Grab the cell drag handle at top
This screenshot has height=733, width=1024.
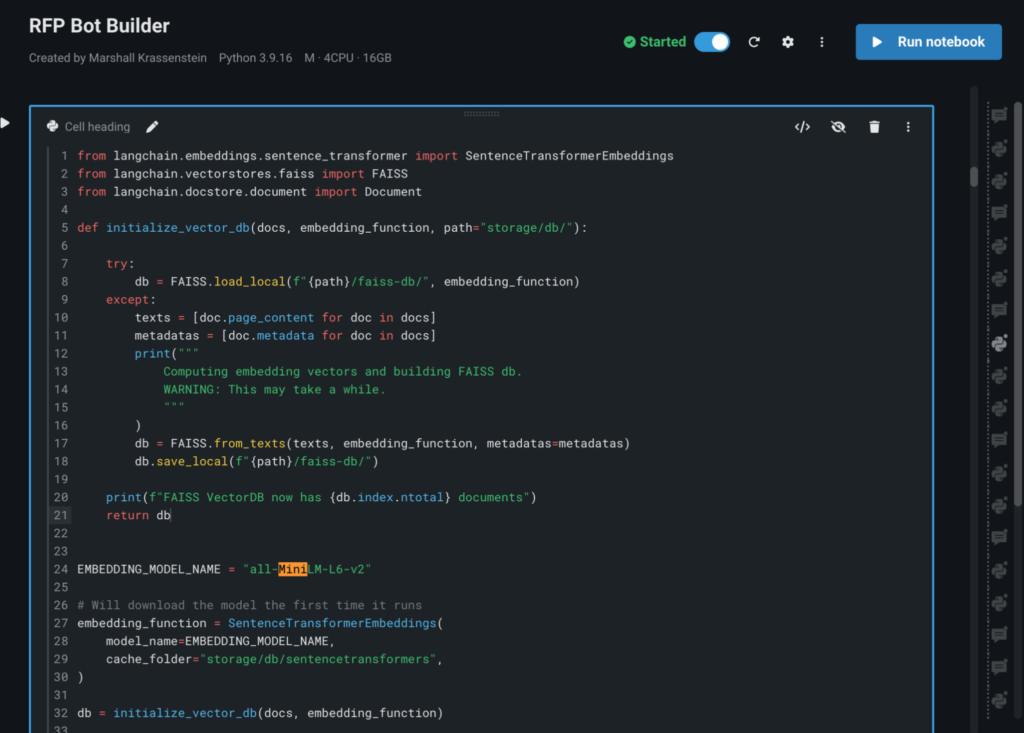[481, 113]
